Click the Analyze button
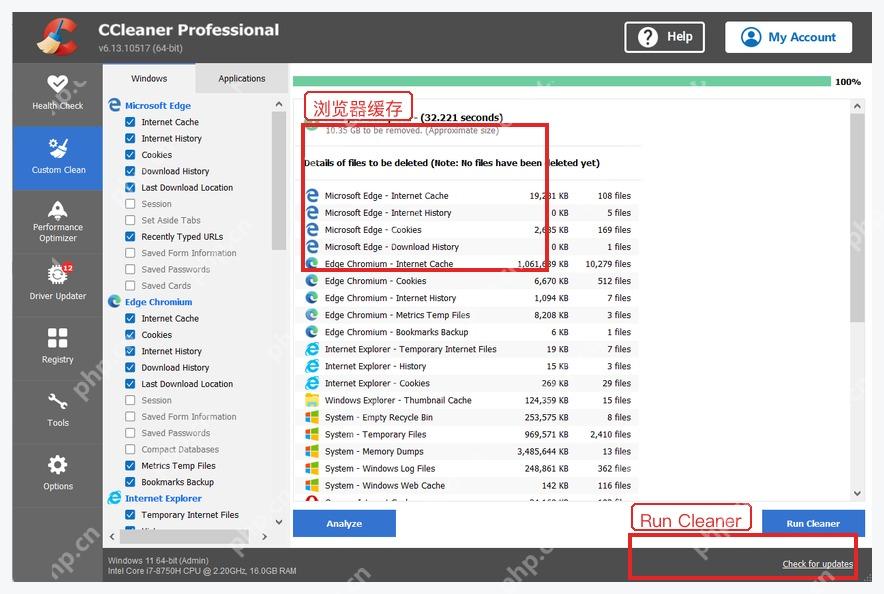884x594 pixels. point(344,524)
